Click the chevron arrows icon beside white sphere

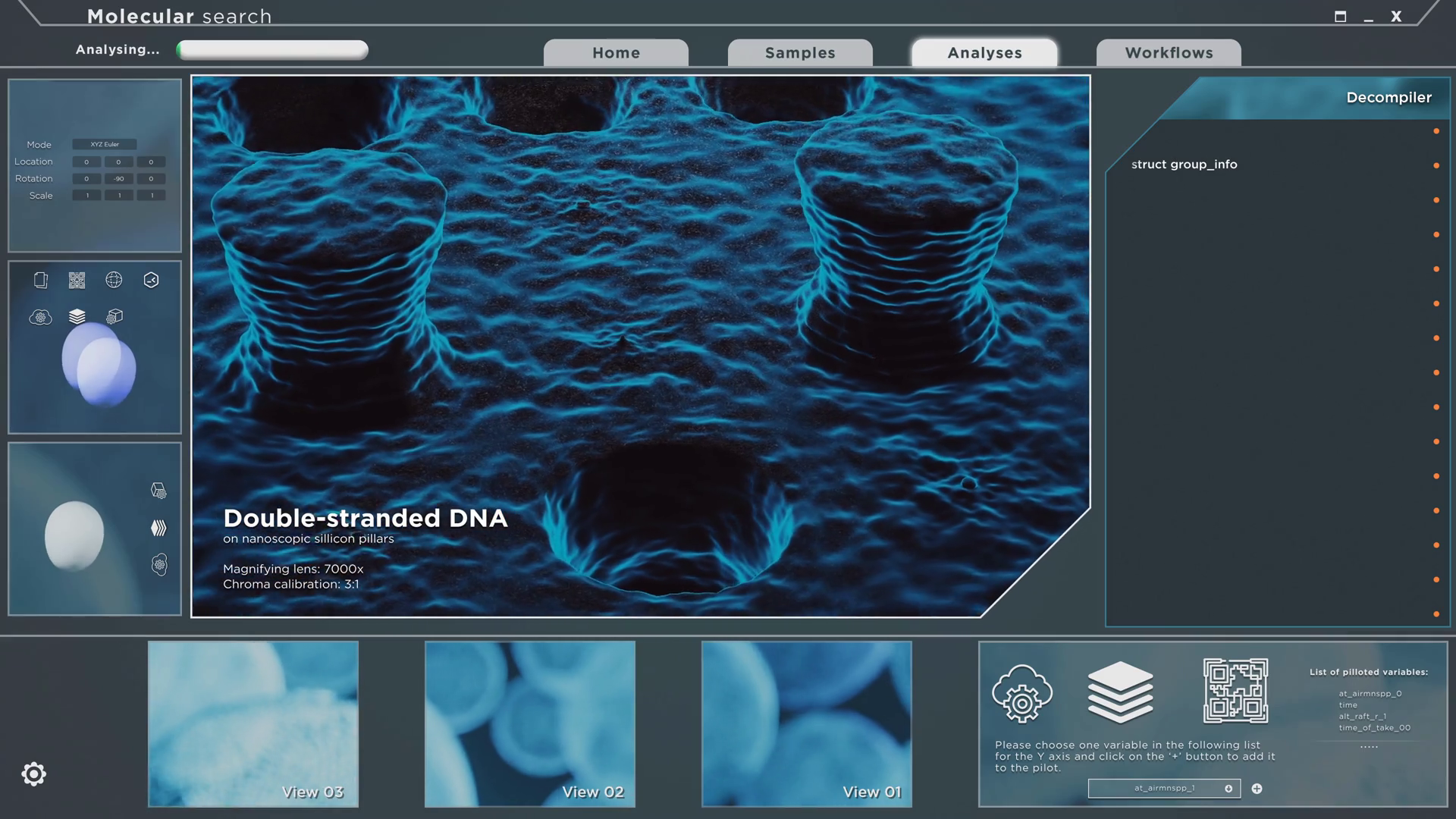tap(158, 528)
